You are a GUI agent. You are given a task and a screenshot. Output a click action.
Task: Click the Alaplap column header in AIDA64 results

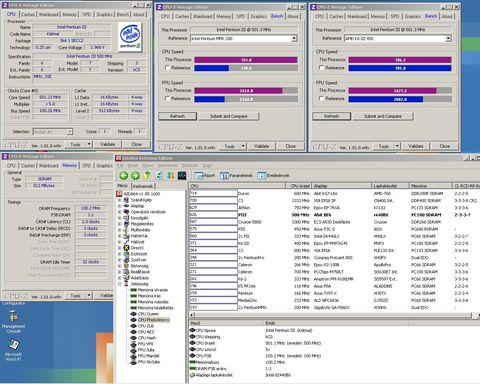[x=342, y=186]
